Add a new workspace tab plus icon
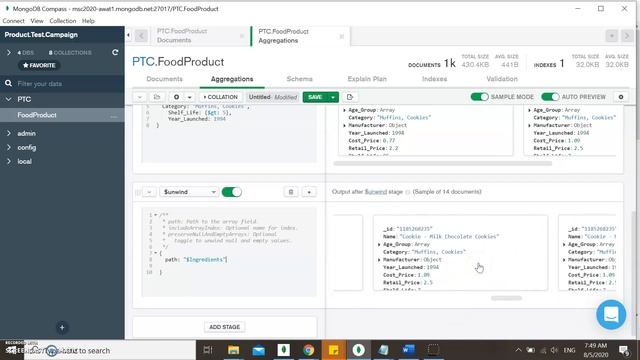This screenshot has width=640, height=360. coord(611,36)
